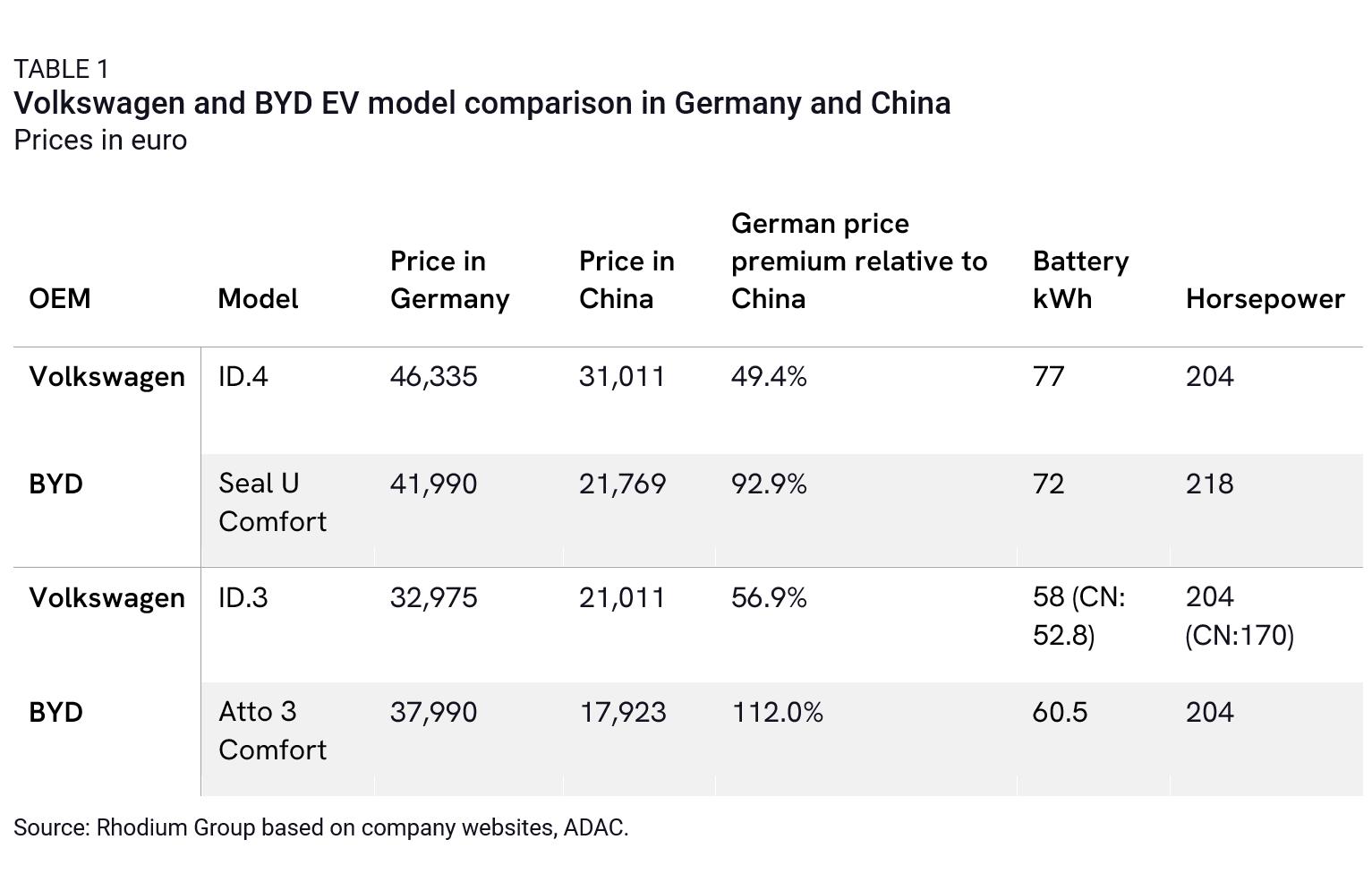
Task: Click the Battery kWh header
Action: [x=1080, y=279]
